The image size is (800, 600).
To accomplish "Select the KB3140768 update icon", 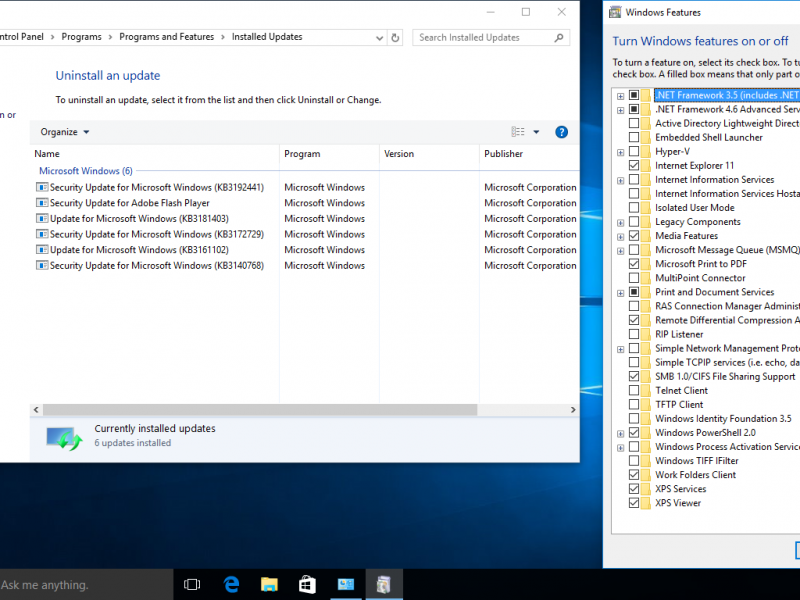I will pyautogui.click(x=42, y=265).
